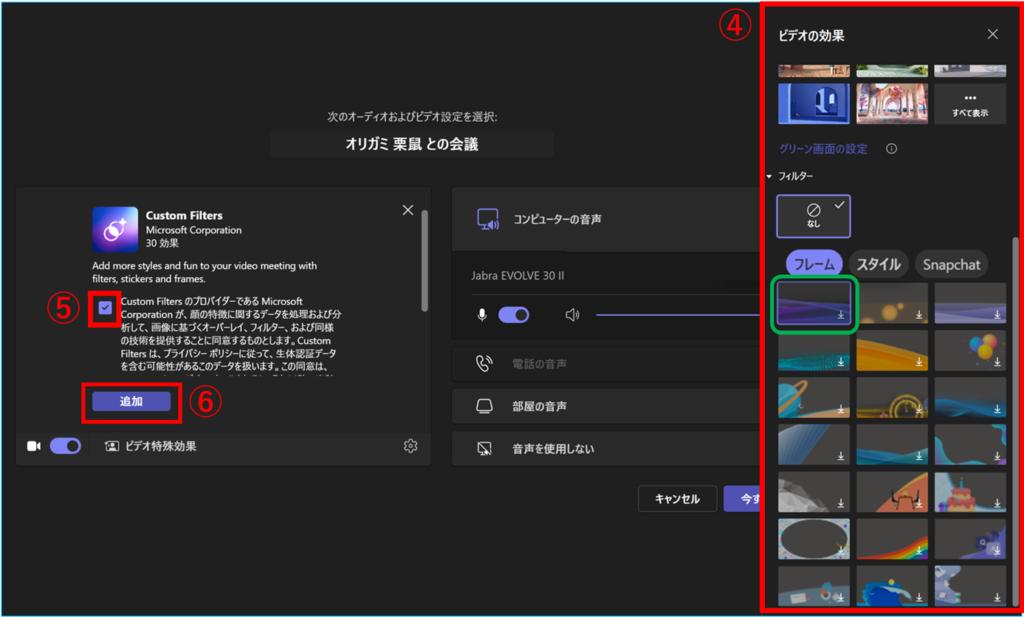Dismiss the Custom Filters dialog
Image resolution: width=1024 pixels, height=617 pixels.
coord(407,210)
